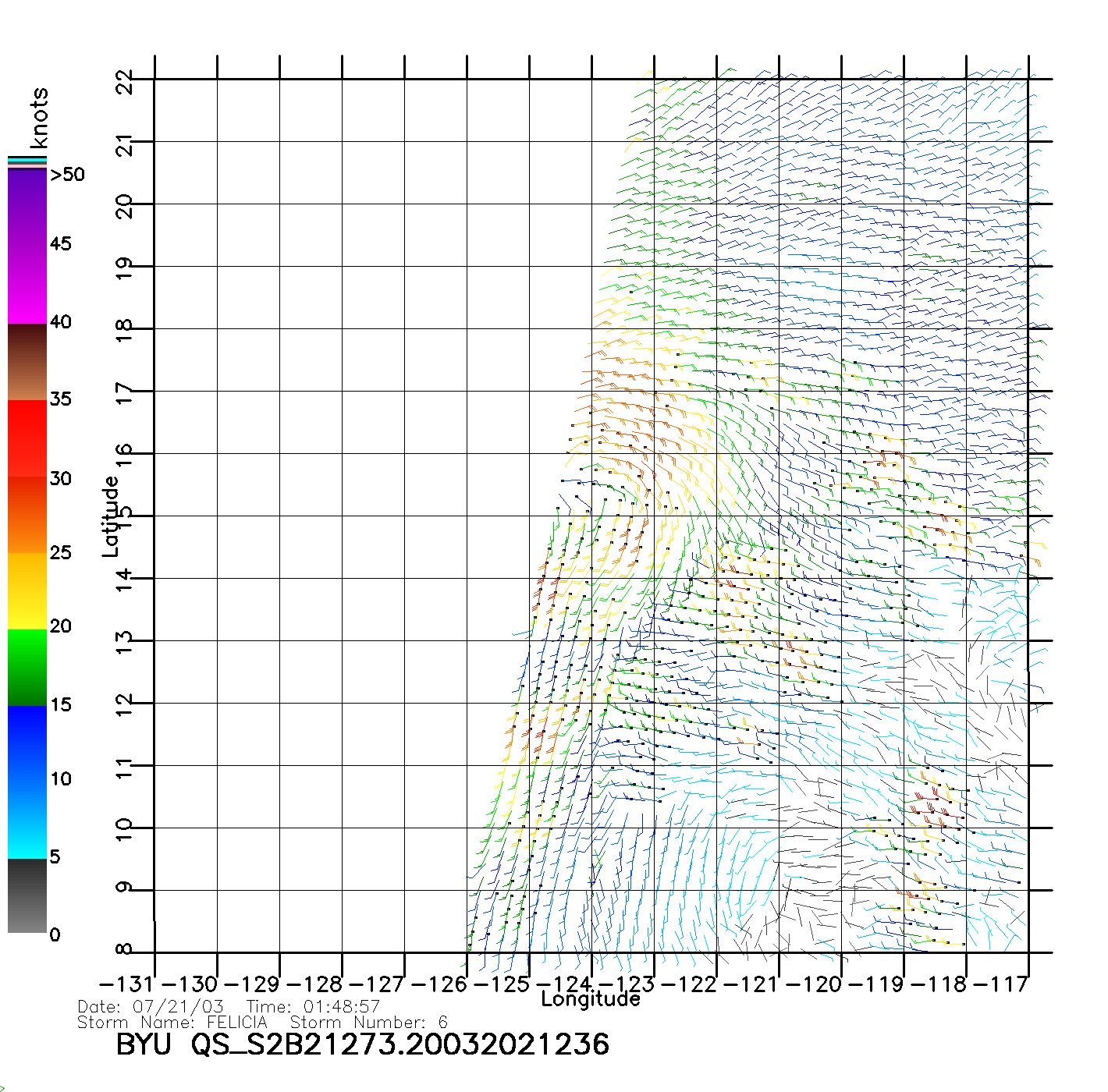Pick the red 30–35 knots legend band
The height and width of the screenshot is (1092, 1108).
[x=27, y=438]
